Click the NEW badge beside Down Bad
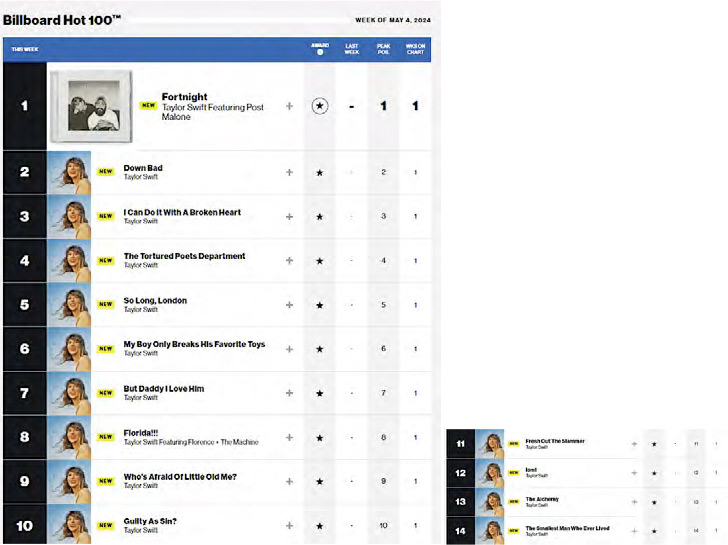Viewport: 728px width, 545px height. point(105,171)
